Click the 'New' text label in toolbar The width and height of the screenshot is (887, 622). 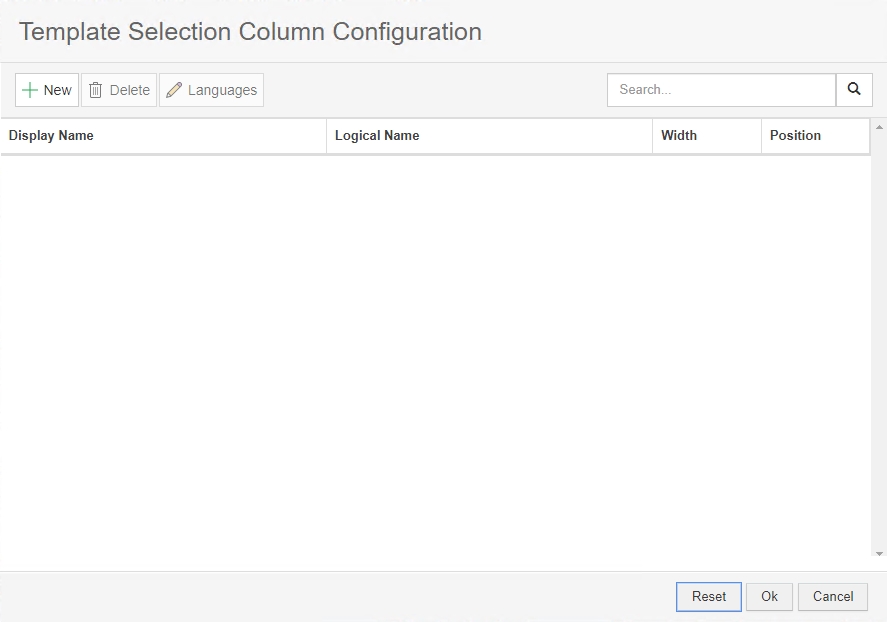(x=58, y=90)
